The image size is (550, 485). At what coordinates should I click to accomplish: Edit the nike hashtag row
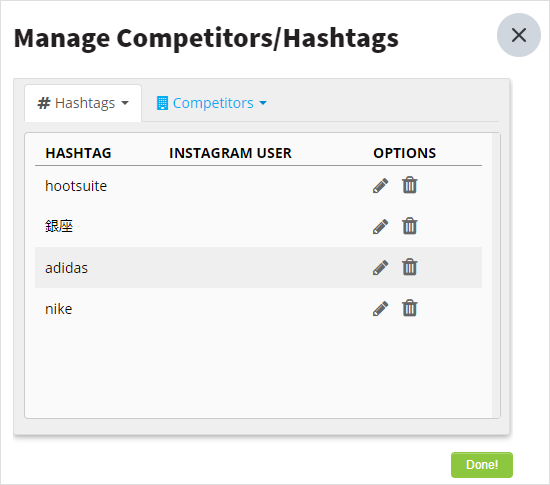tap(381, 309)
